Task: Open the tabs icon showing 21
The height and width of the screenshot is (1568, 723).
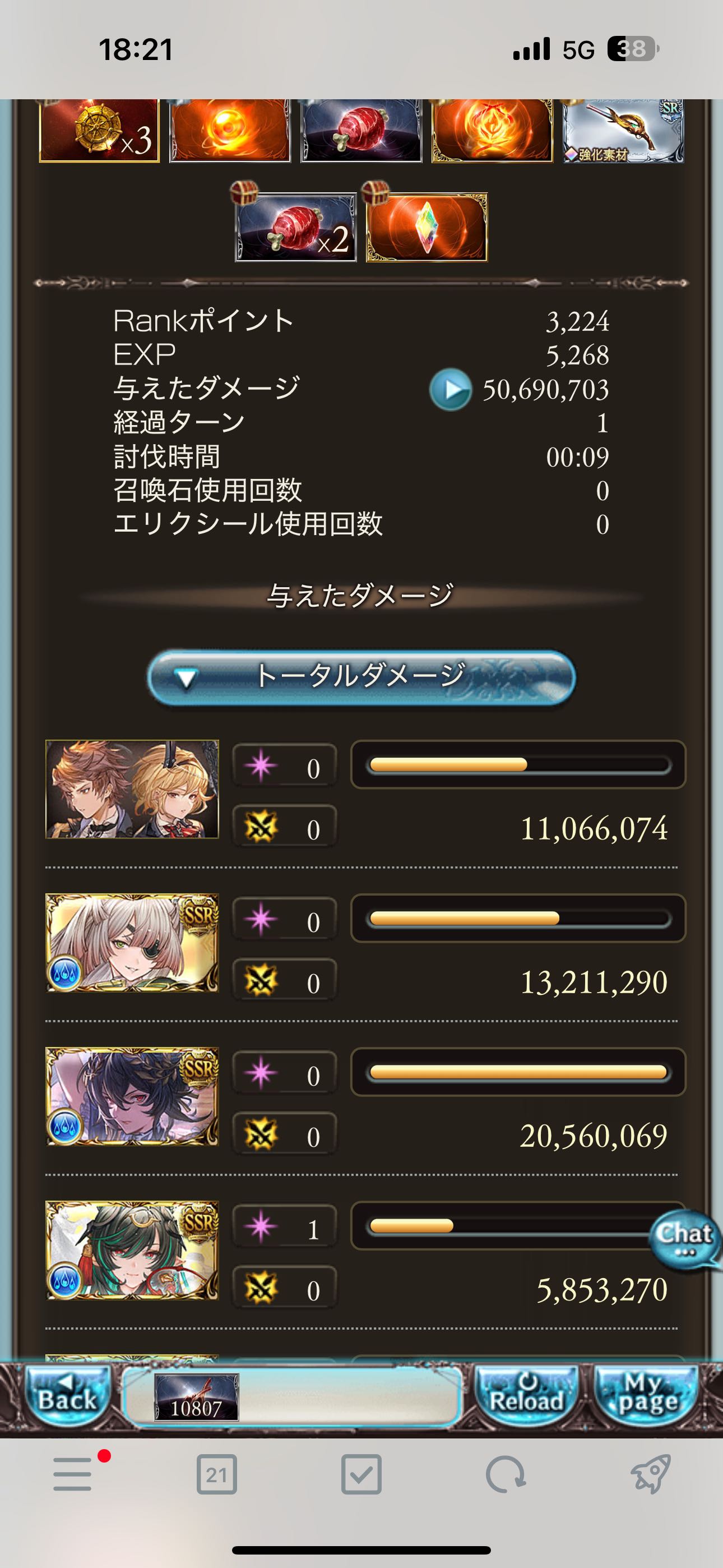Action: [x=217, y=1475]
